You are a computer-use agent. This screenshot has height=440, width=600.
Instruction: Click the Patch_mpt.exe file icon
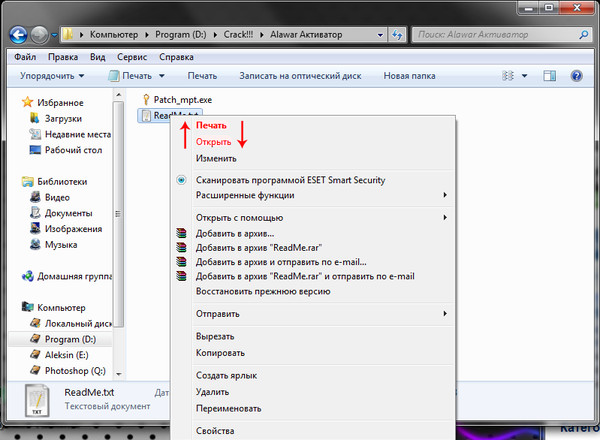click(x=147, y=100)
